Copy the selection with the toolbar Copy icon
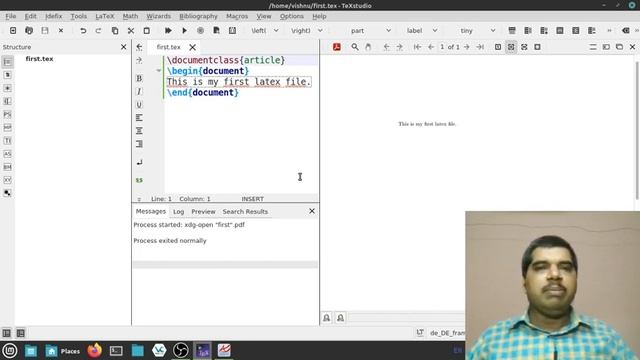The width and height of the screenshot is (640, 360). point(115,31)
